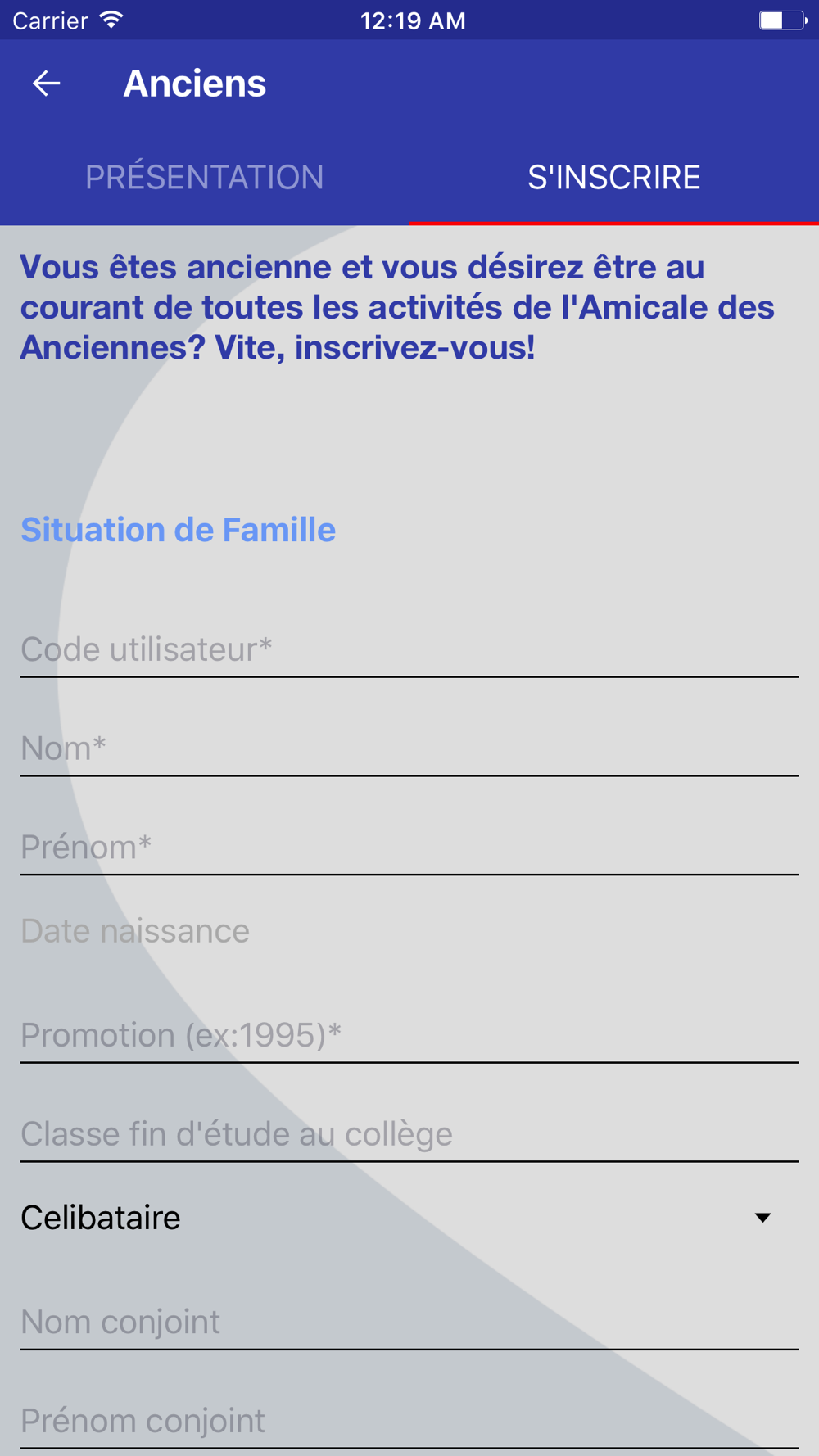Tap Classe fin d'étude au collège field
Screen dimensions: 819x1456
click(x=409, y=1135)
